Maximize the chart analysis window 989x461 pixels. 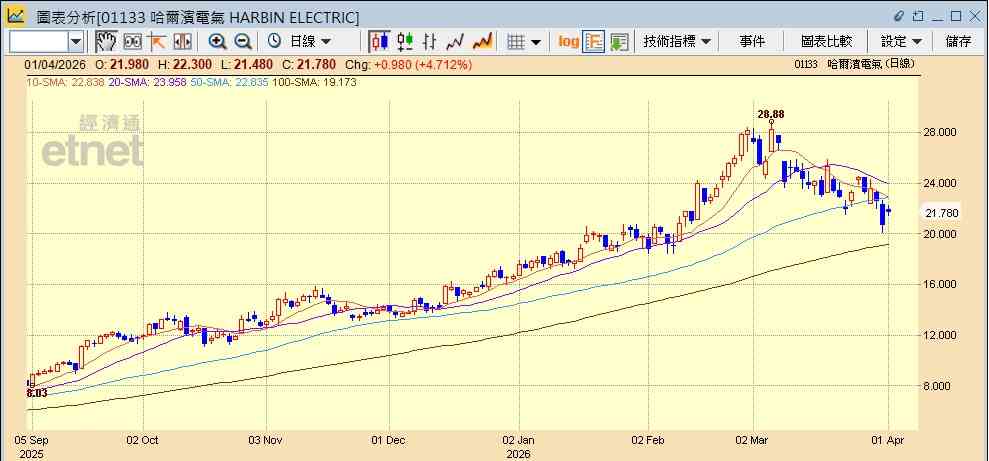tap(956, 16)
